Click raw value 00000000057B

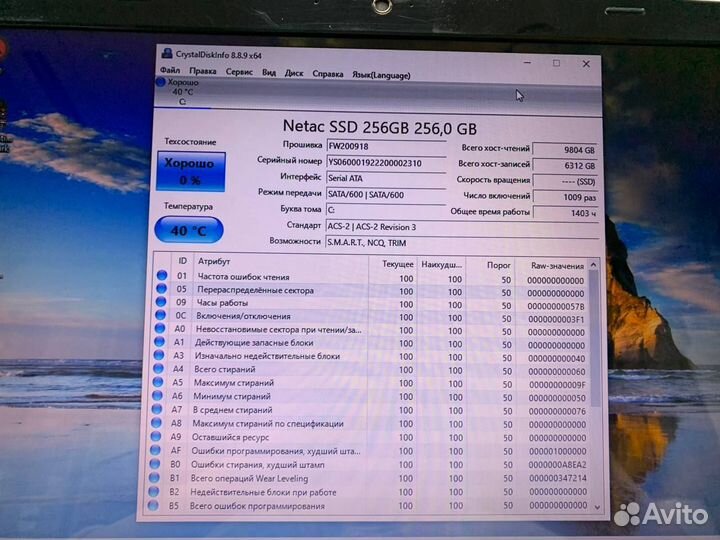click(556, 306)
